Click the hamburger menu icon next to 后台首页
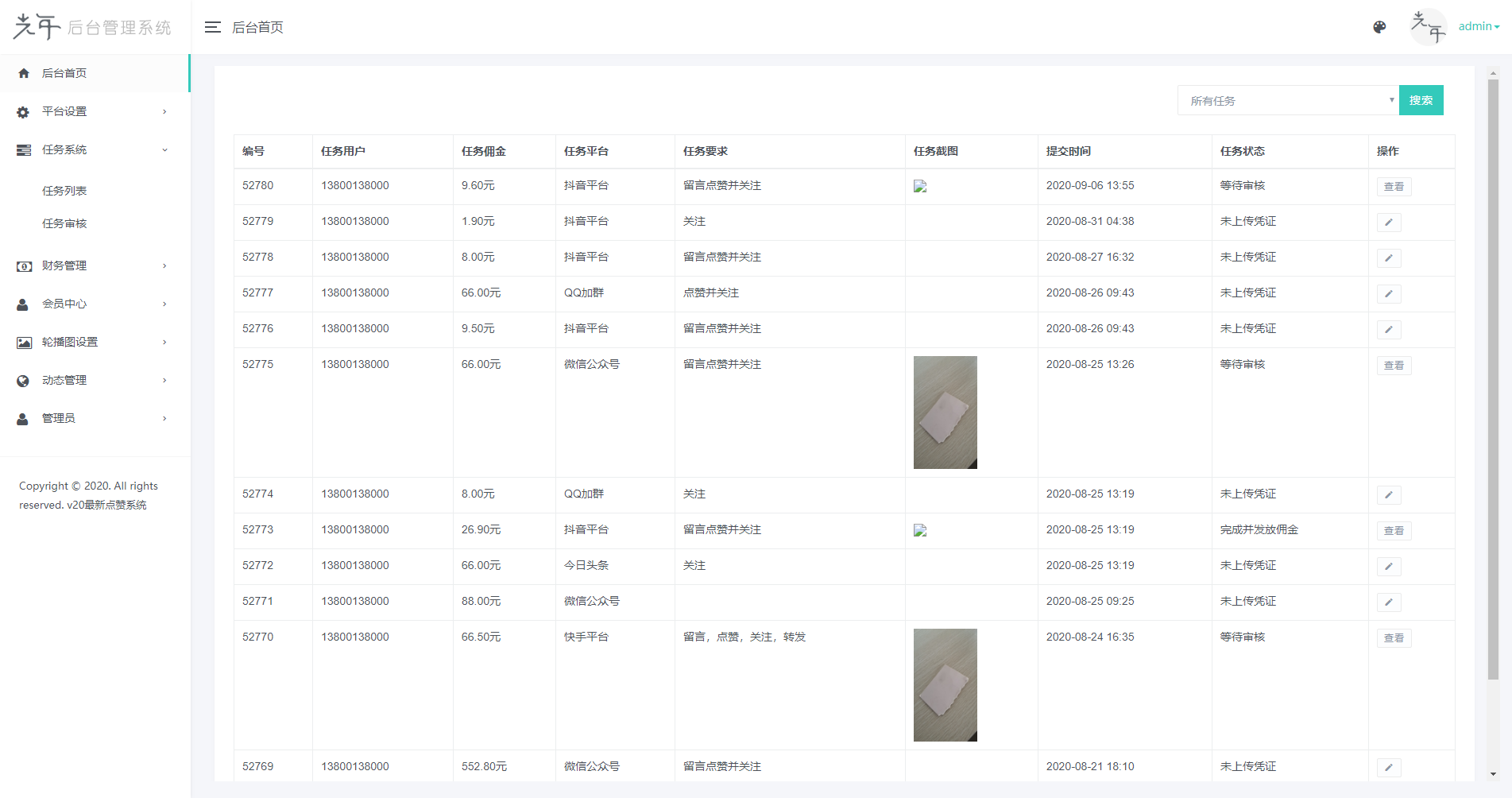1512x798 pixels. pos(212,26)
